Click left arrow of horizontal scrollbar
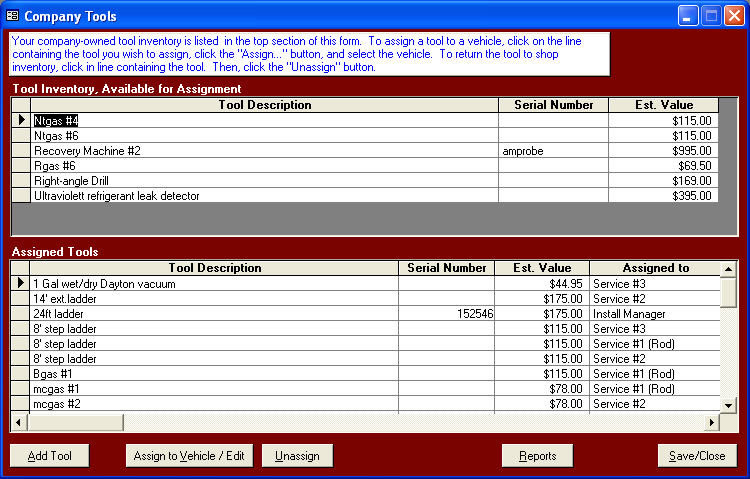This screenshot has width=750, height=479. coord(19,421)
